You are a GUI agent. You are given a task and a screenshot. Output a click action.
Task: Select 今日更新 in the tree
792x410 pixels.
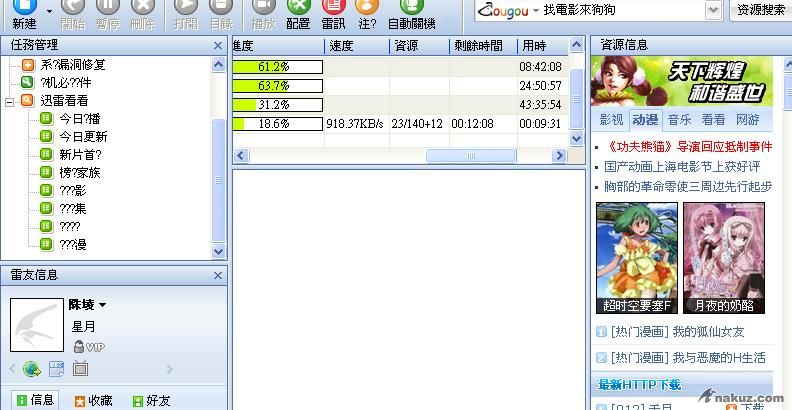click(83, 137)
